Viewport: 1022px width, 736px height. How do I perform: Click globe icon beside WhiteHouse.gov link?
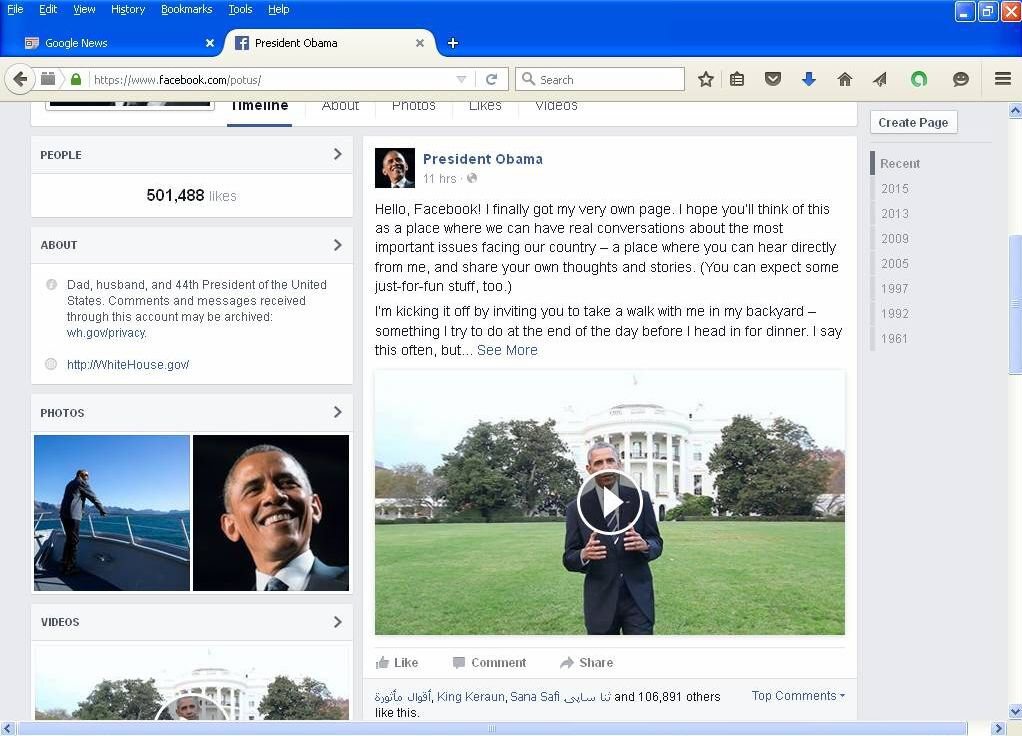coord(51,364)
